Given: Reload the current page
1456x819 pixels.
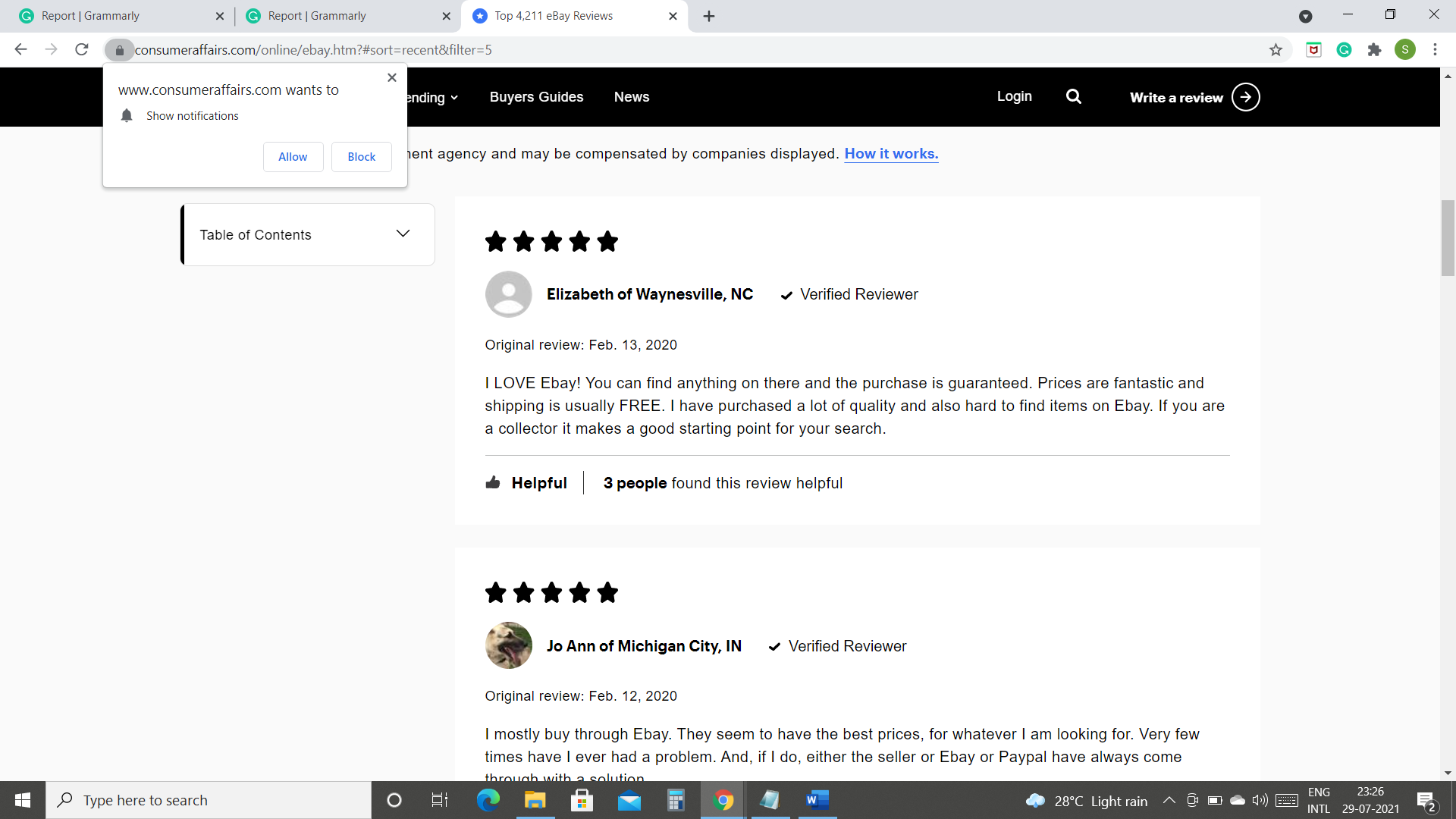Looking at the screenshot, I should click(82, 49).
